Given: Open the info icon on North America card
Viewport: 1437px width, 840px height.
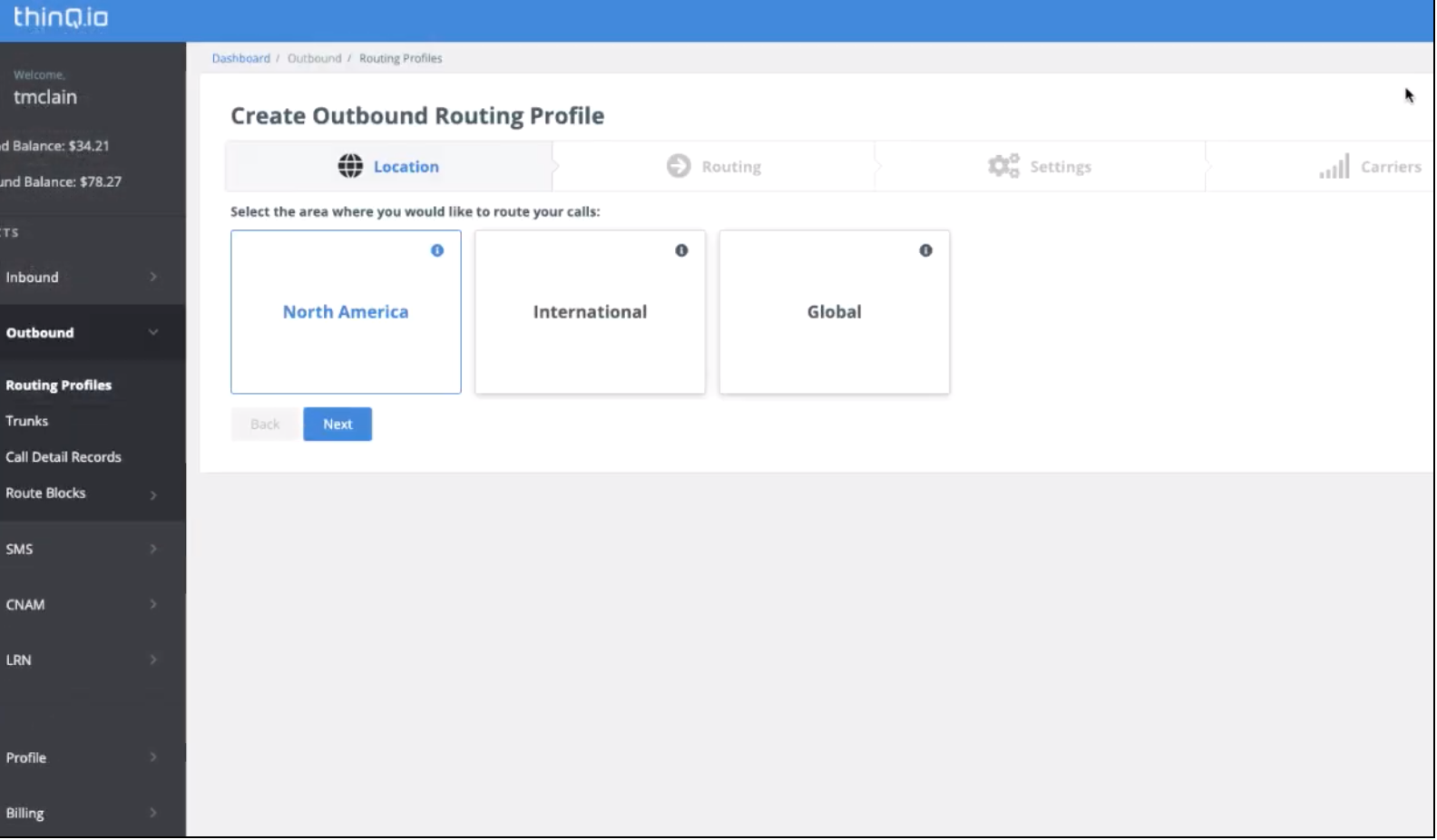Looking at the screenshot, I should coord(437,250).
